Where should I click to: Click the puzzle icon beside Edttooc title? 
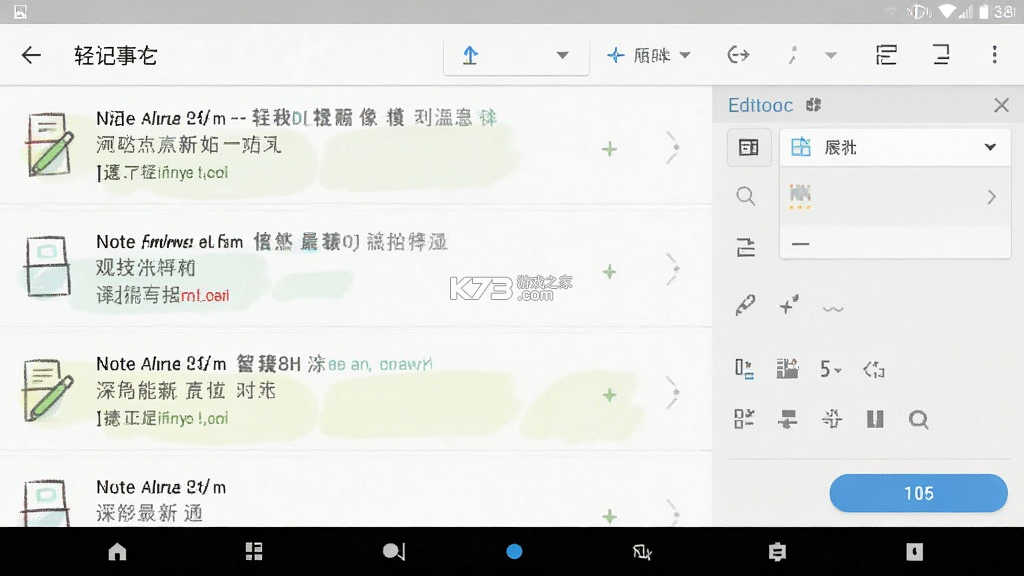tap(813, 104)
